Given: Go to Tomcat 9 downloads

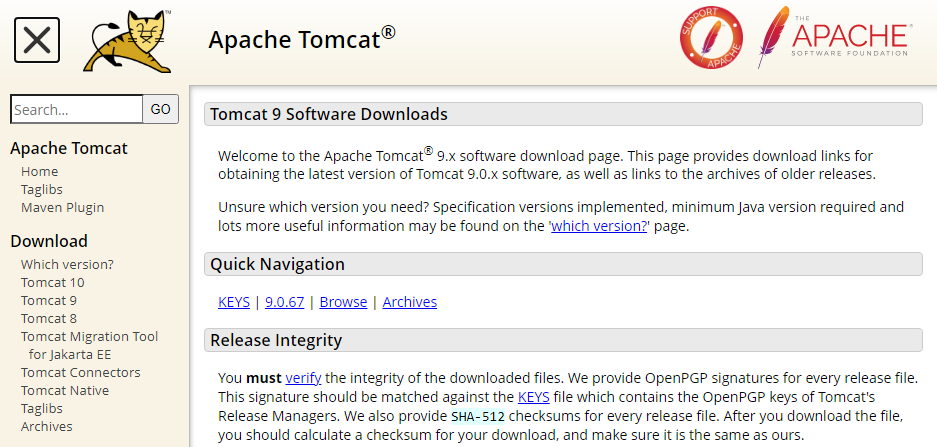Looking at the screenshot, I should pyautogui.click(x=49, y=300).
